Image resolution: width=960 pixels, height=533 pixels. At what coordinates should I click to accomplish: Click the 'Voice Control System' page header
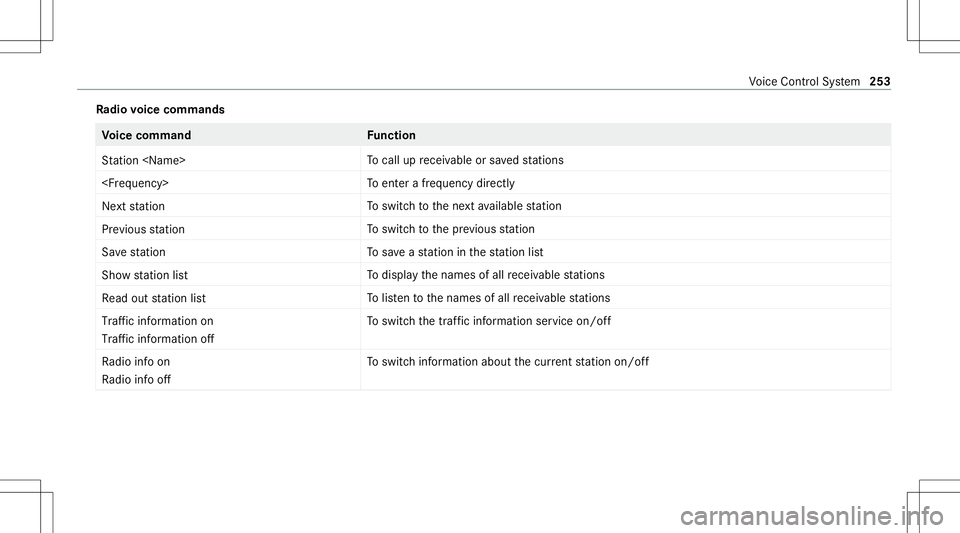click(804, 81)
